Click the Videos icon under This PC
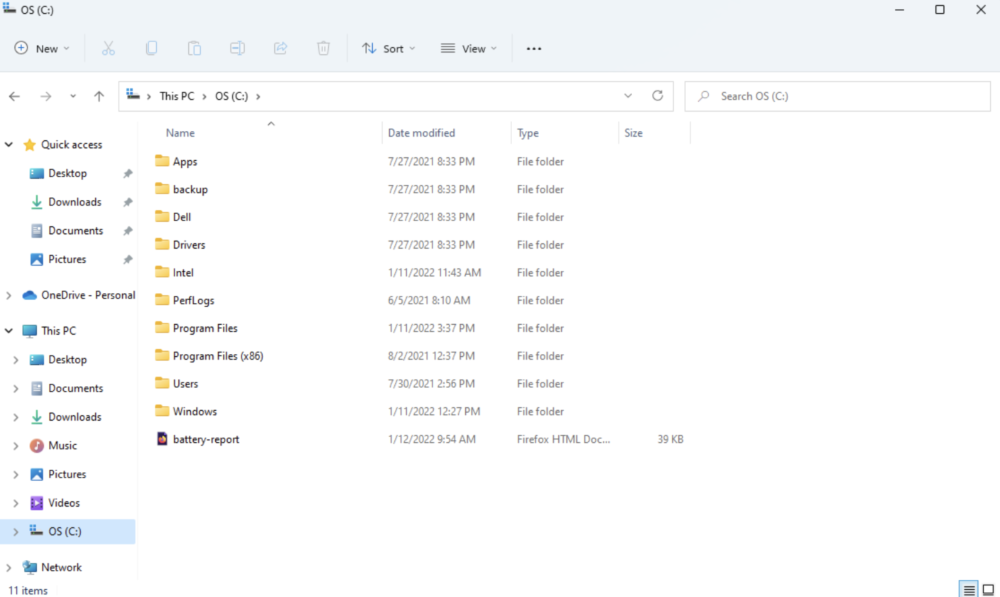1000x597 pixels. pos(37,503)
